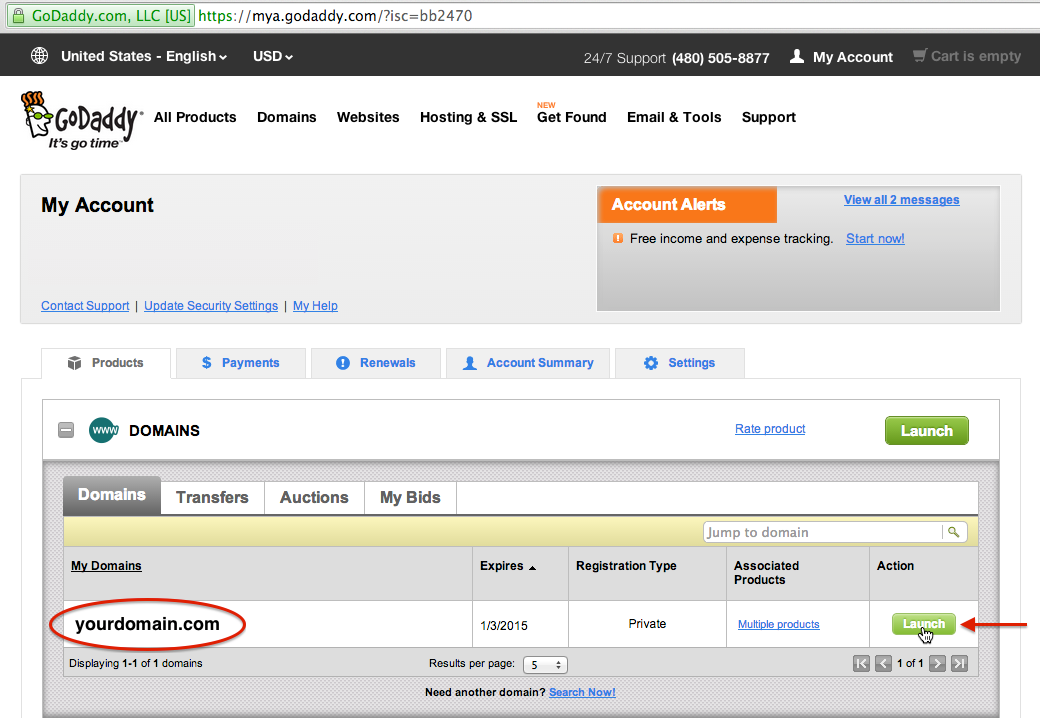The image size is (1040, 718).
Task: Click the Start now! link
Action: (x=875, y=239)
